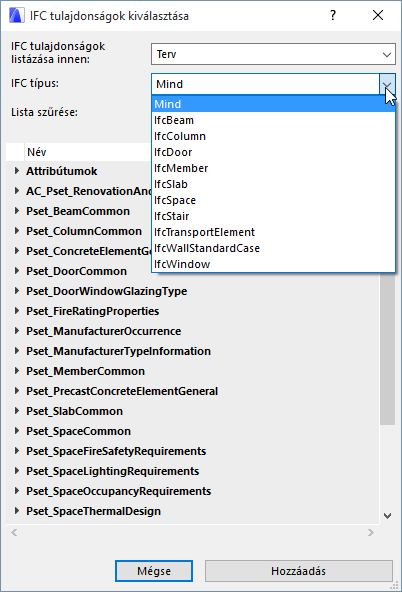This screenshot has width=402, height=592.
Task: Select Pset_SpaceCommon row text
Action: click(x=79, y=431)
